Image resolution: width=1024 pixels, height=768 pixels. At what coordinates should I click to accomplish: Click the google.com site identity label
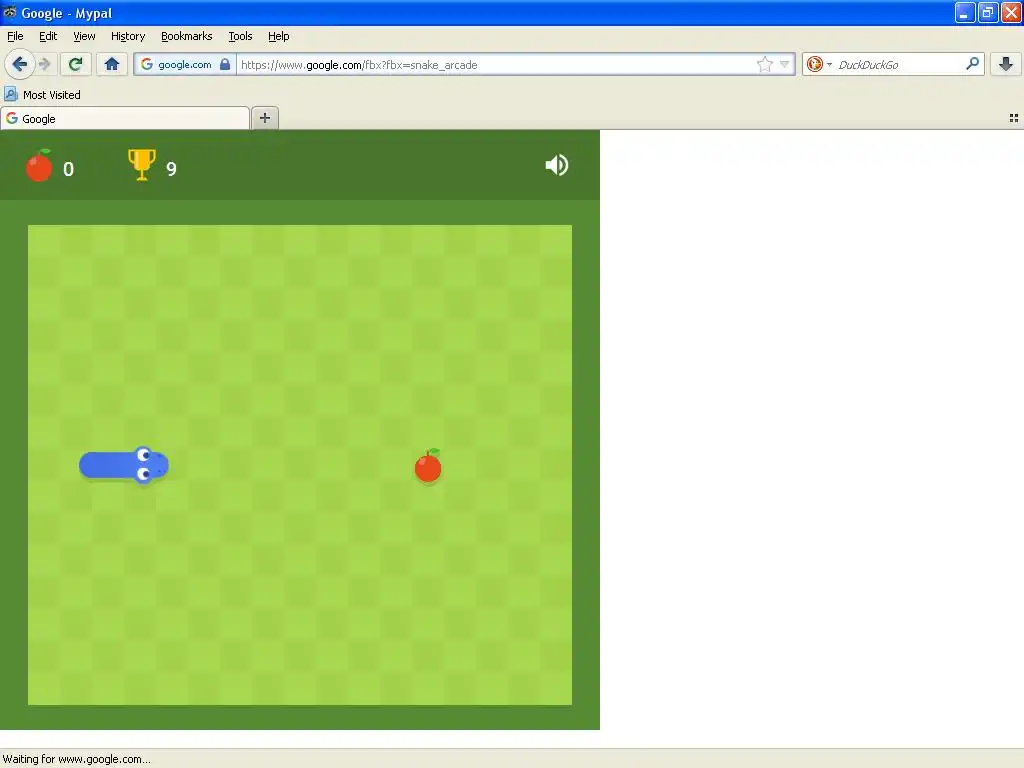tap(185, 65)
